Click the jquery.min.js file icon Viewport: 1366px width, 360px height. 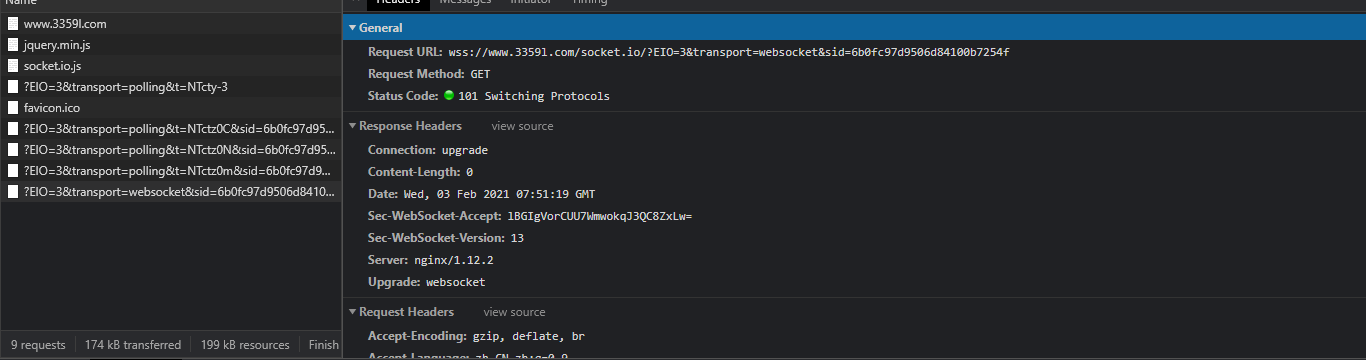pos(13,44)
